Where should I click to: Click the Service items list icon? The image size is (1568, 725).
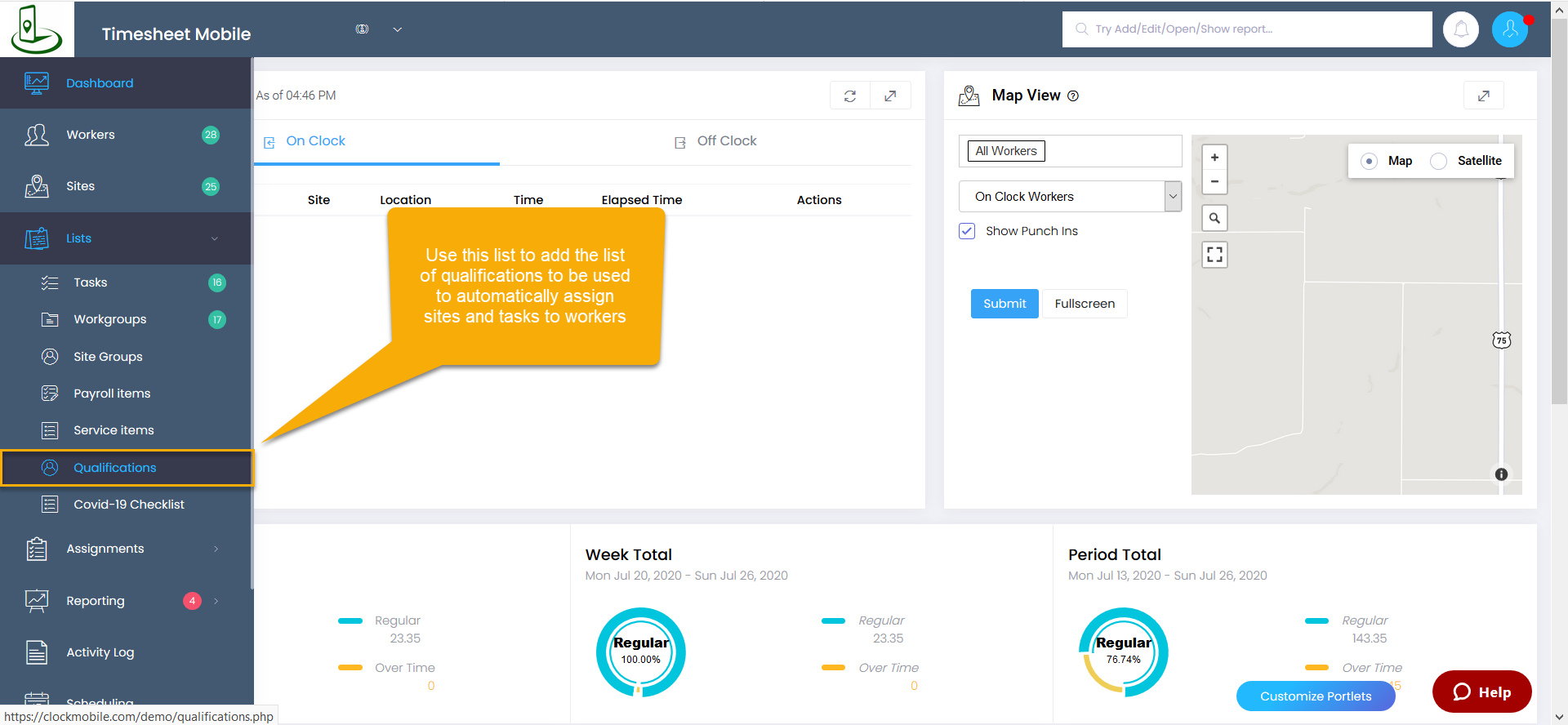[x=50, y=430]
